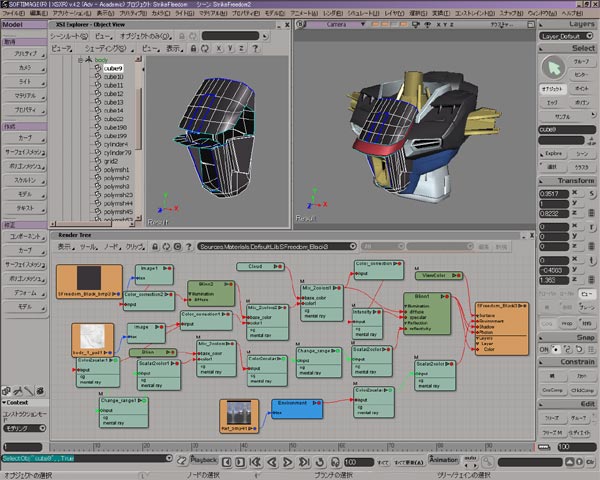Toggle grid snap icon in Snap panel
The width and height of the screenshot is (600, 480).
click(x=591, y=349)
